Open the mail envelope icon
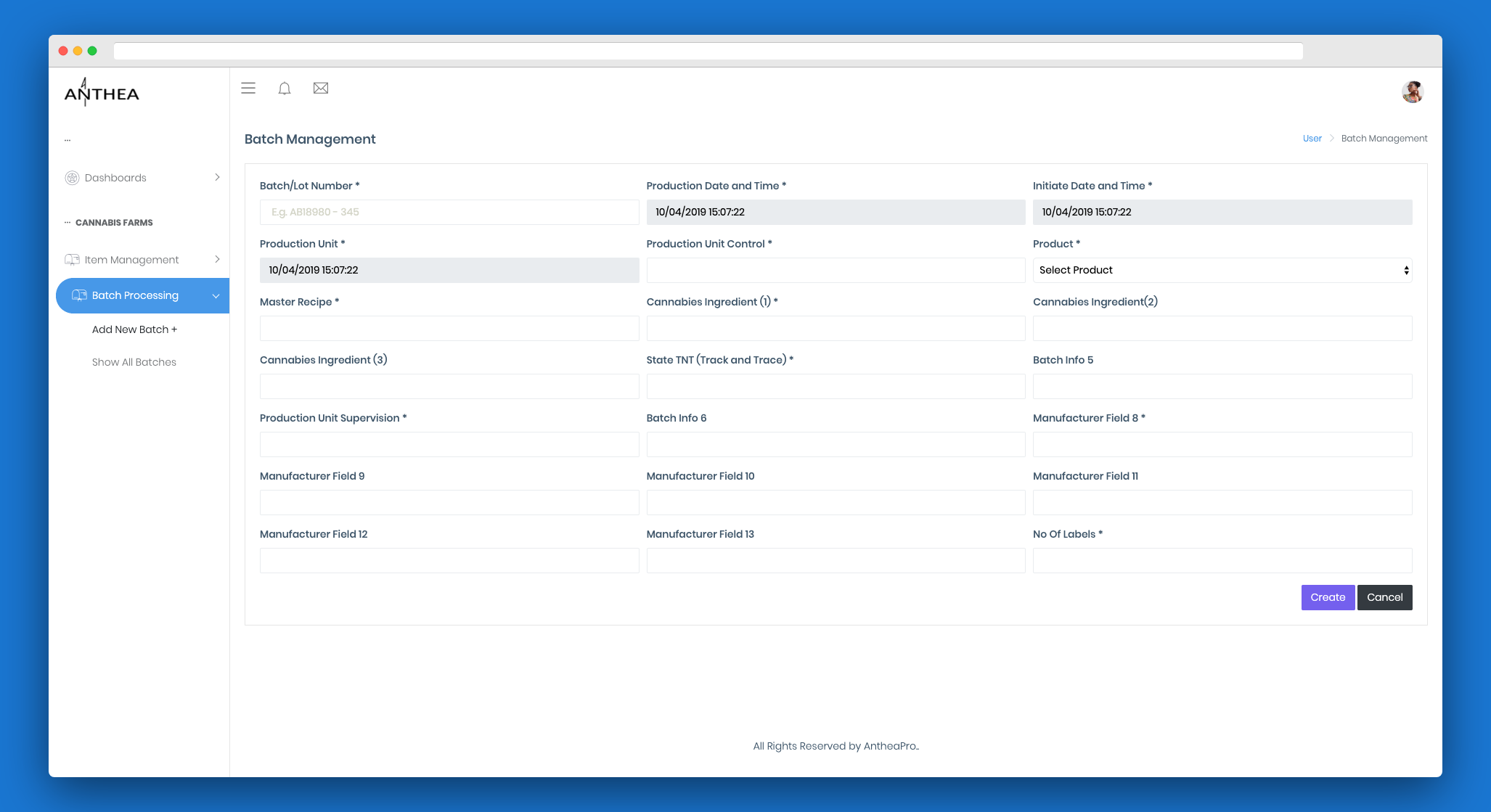1491x812 pixels. [x=321, y=89]
